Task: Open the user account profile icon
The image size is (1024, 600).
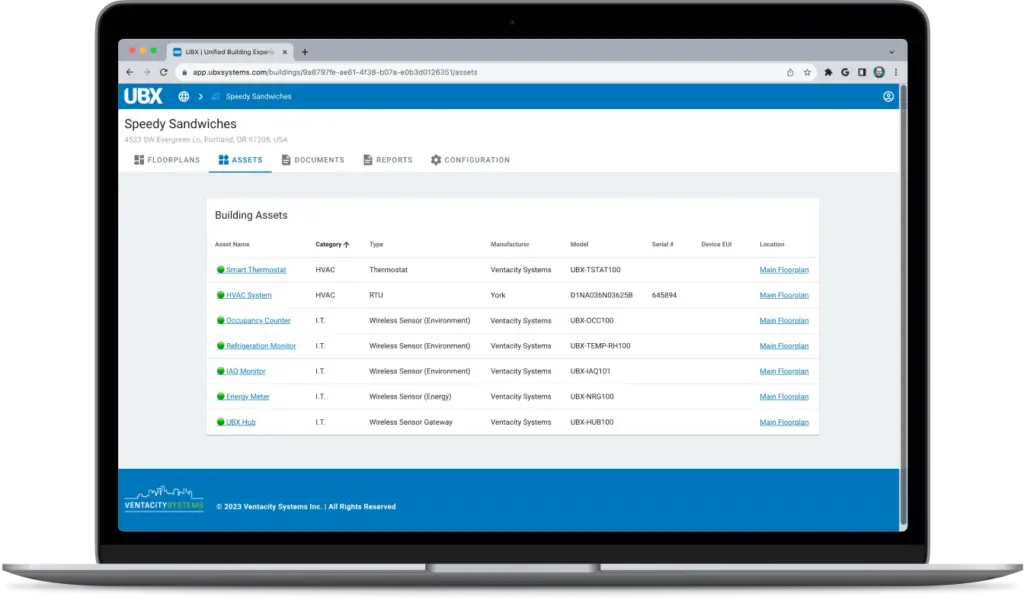Action: point(888,97)
